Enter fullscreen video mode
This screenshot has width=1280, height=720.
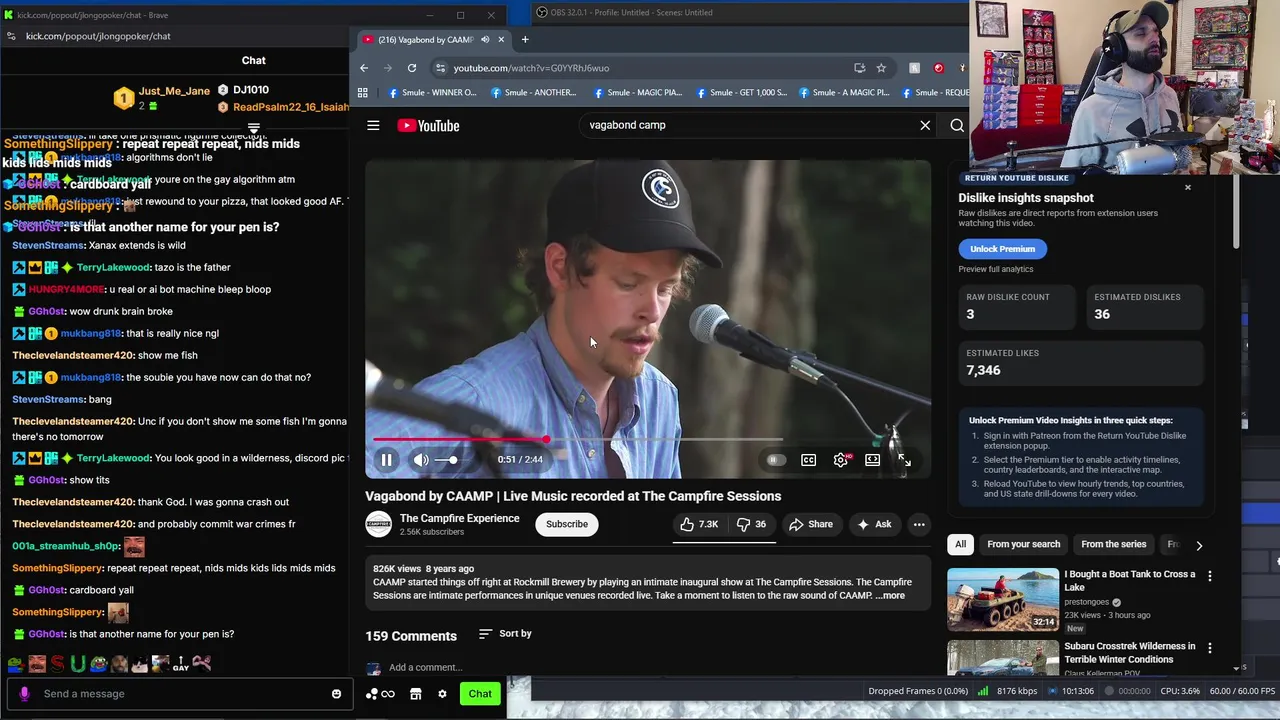pyautogui.click(x=904, y=460)
